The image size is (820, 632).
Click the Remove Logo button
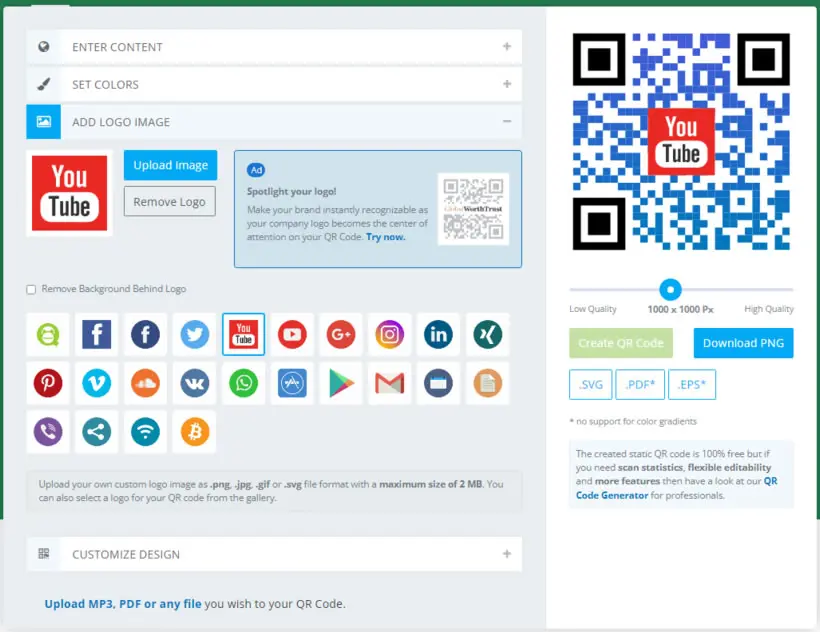coord(169,202)
